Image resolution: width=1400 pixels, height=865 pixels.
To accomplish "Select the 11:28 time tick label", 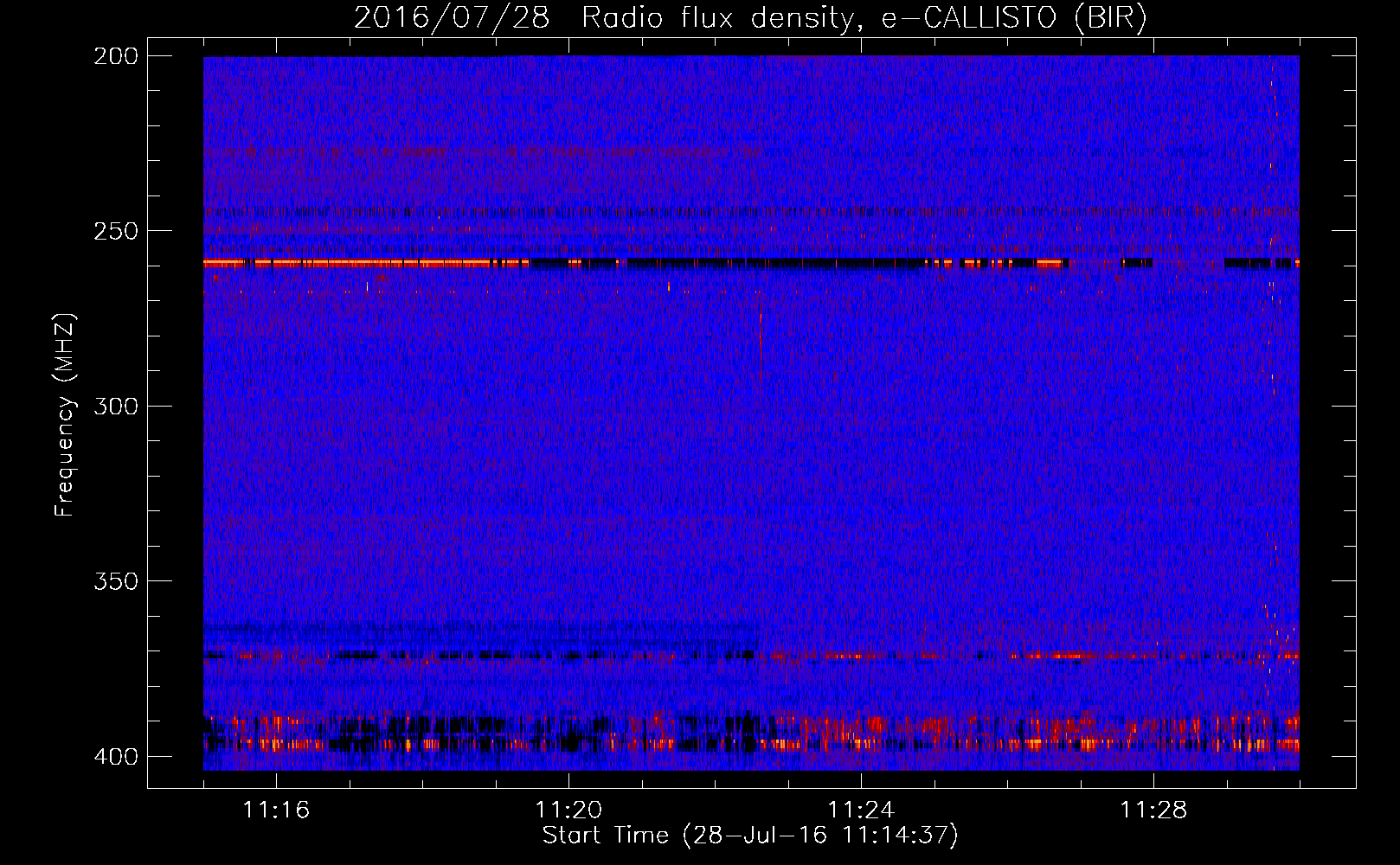I will [x=1153, y=811].
